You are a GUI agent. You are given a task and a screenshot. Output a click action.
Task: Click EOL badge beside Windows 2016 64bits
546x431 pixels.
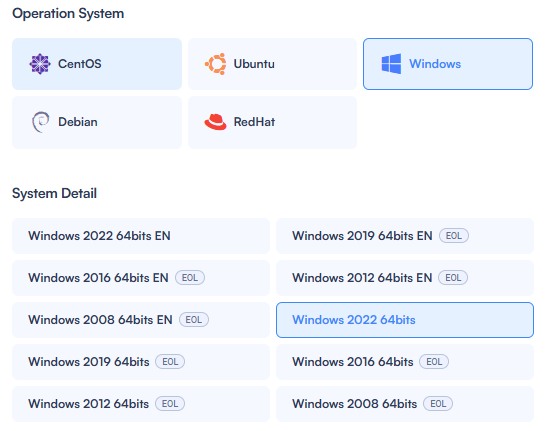point(434,362)
